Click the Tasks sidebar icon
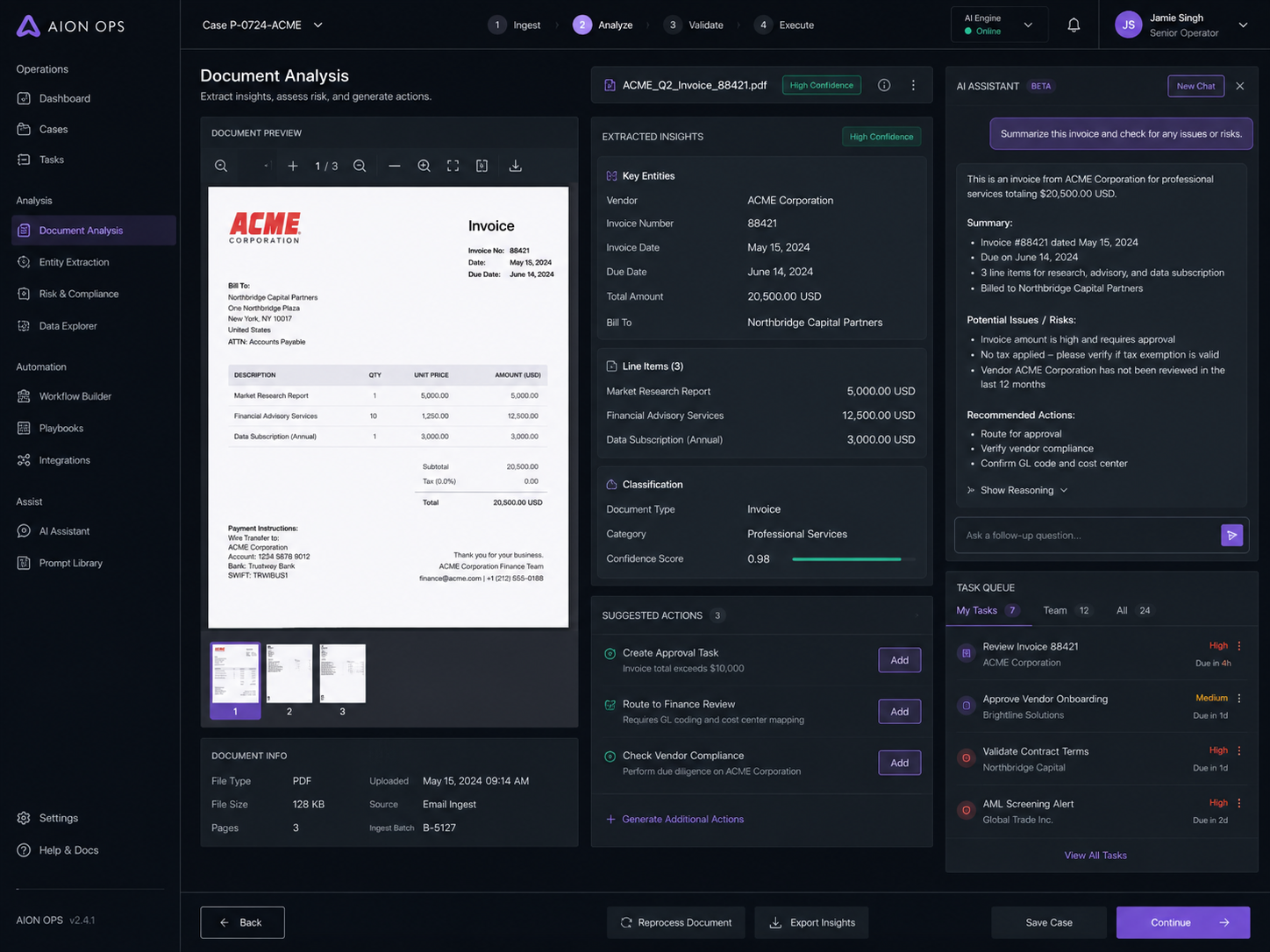This screenshot has width=1270, height=952. coord(24,160)
